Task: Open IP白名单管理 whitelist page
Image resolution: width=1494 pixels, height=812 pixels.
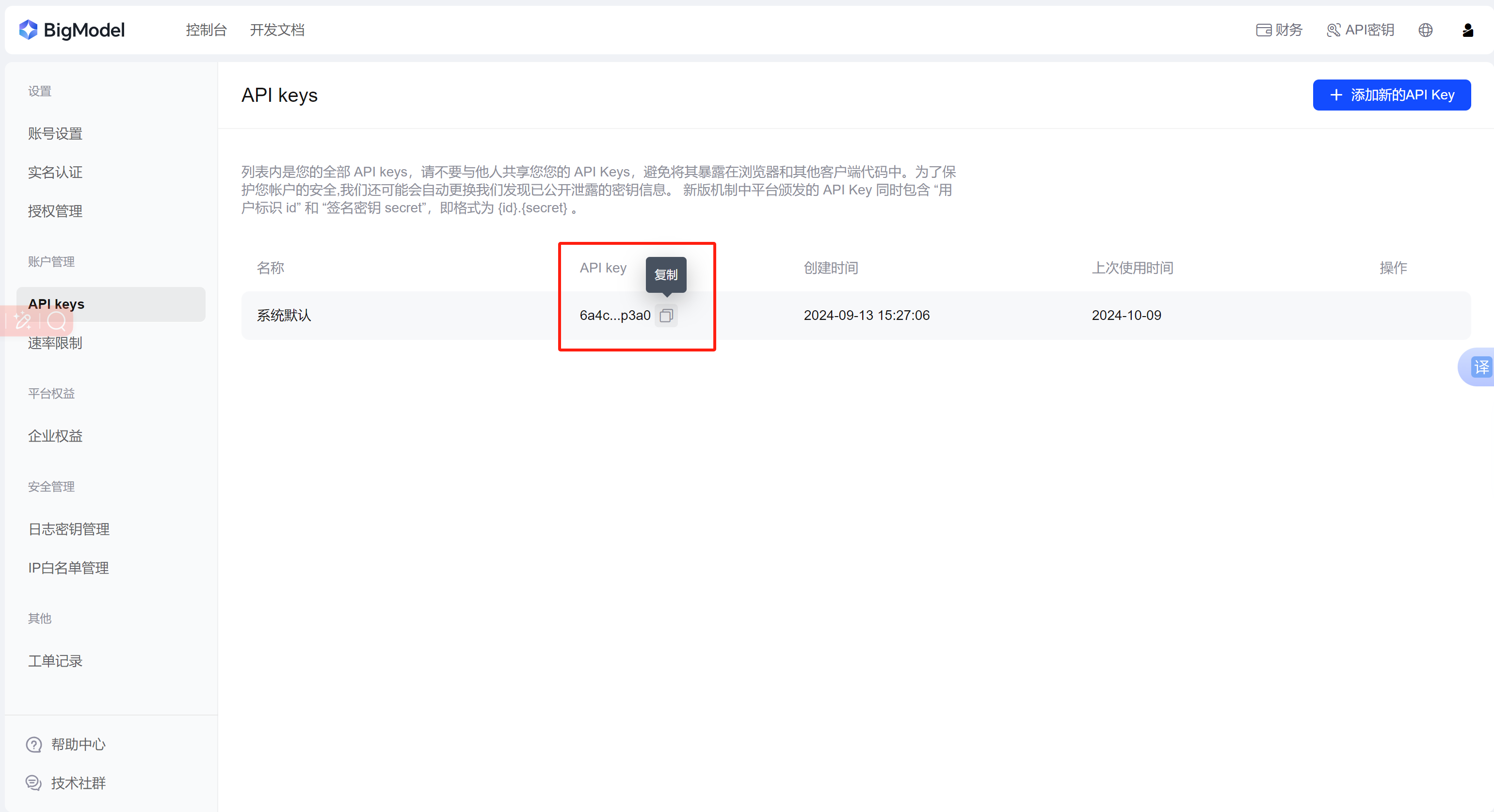Action: pos(68,568)
